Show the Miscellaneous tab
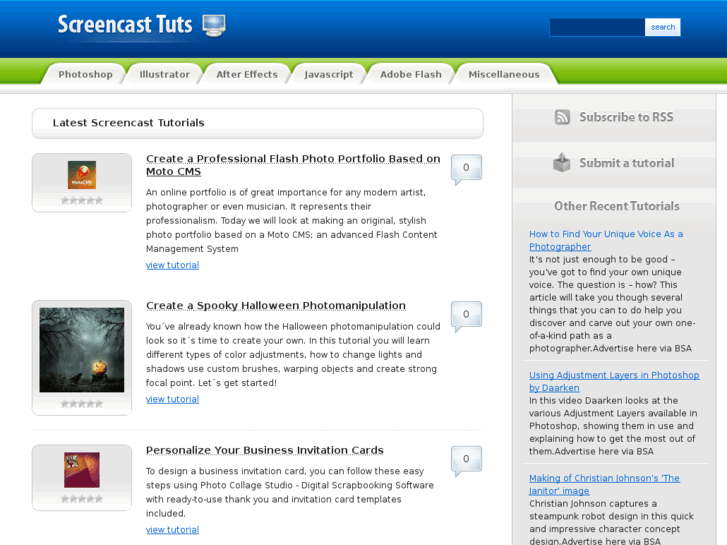The width and height of the screenshot is (727, 545). pos(504,74)
